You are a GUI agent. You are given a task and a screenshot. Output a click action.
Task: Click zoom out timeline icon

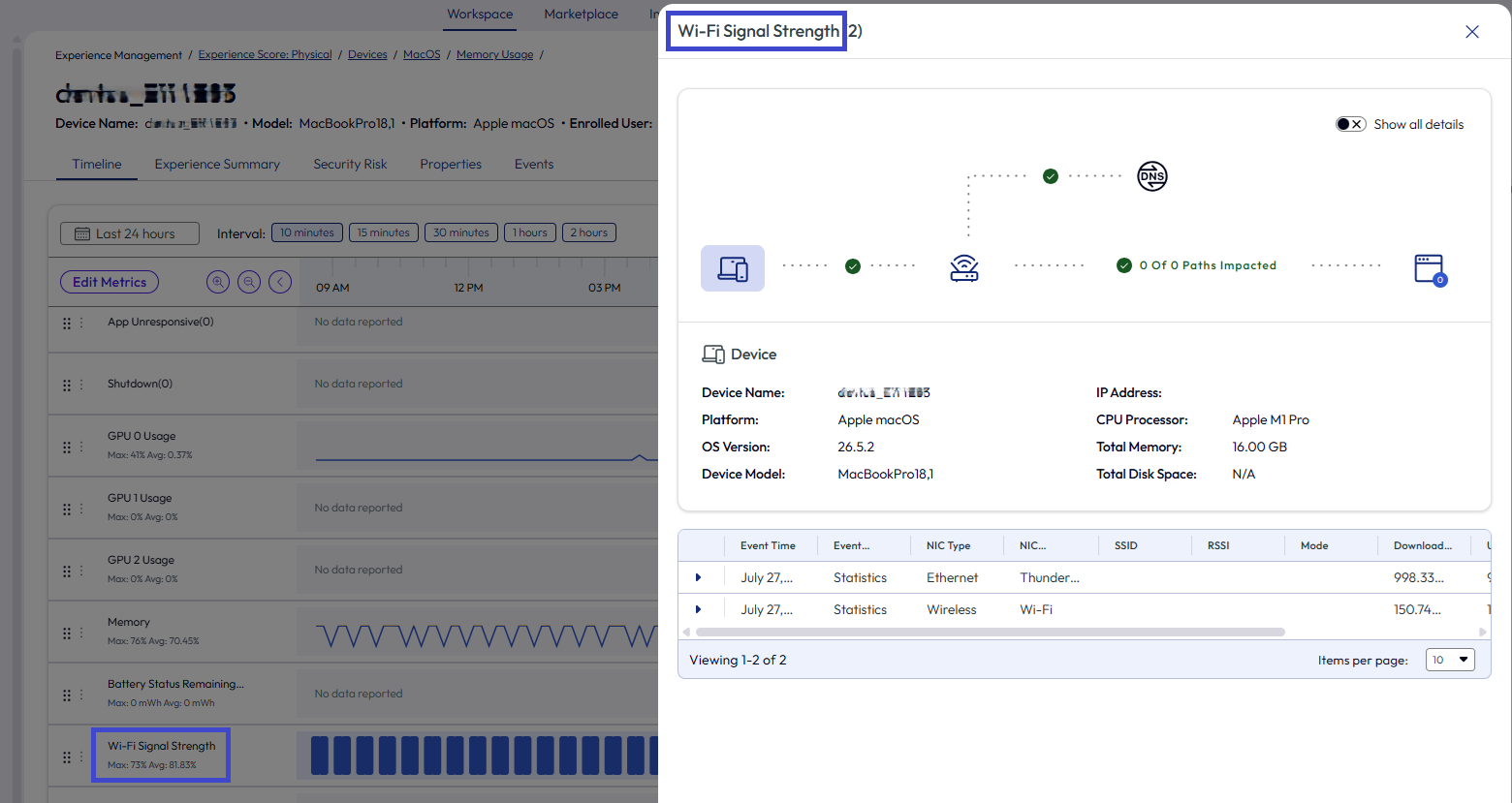(249, 282)
